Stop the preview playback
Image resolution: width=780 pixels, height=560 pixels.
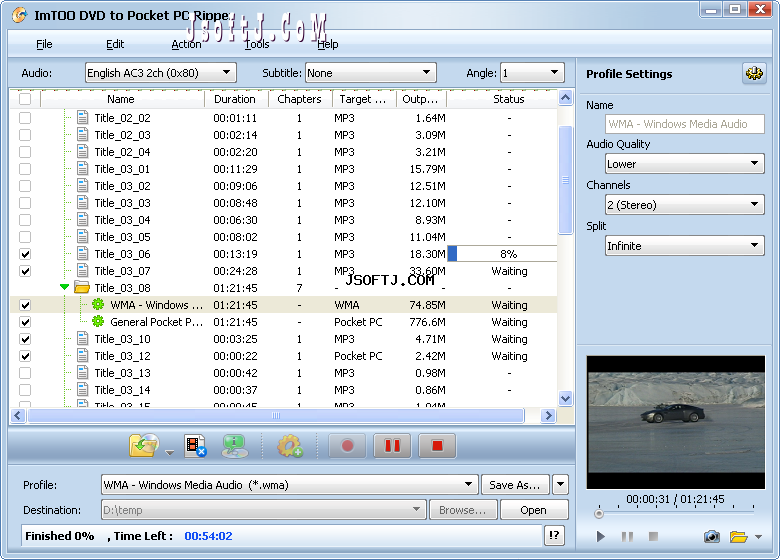653,536
